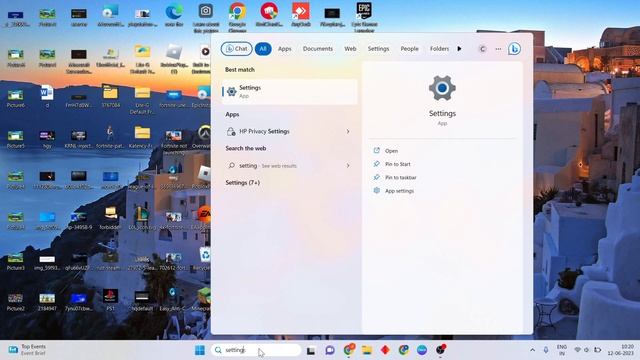Open the Picture6 desktop file
This screenshot has width=640, height=360.
point(16,98)
